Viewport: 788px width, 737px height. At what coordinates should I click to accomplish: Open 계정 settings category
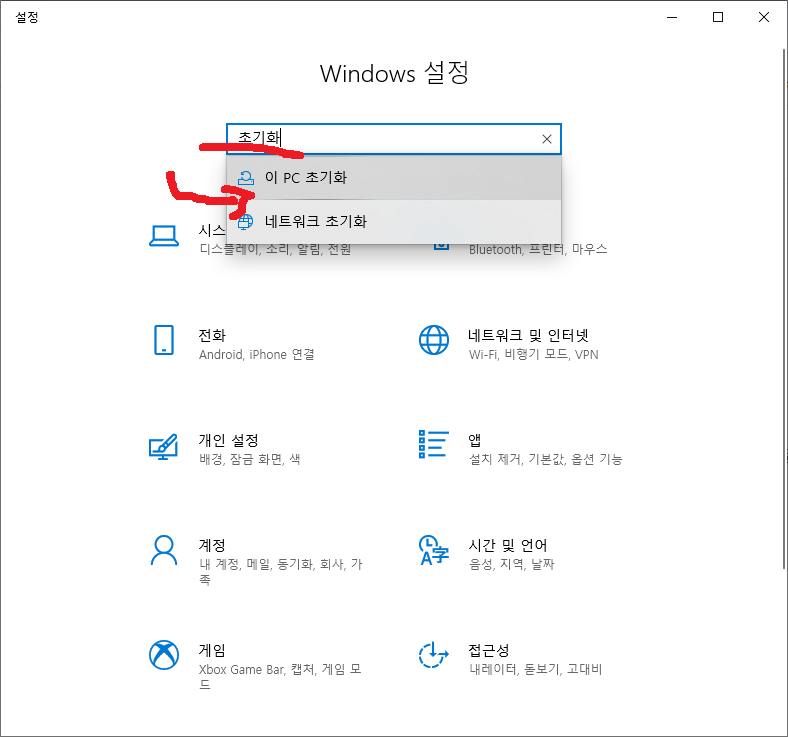[212, 545]
